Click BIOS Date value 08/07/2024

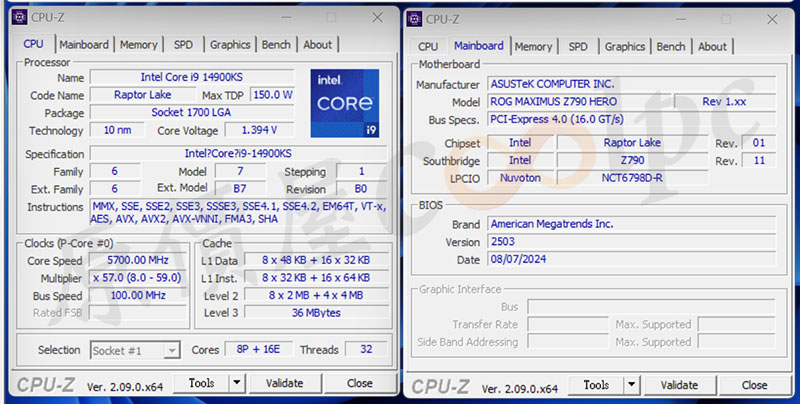(632, 259)
